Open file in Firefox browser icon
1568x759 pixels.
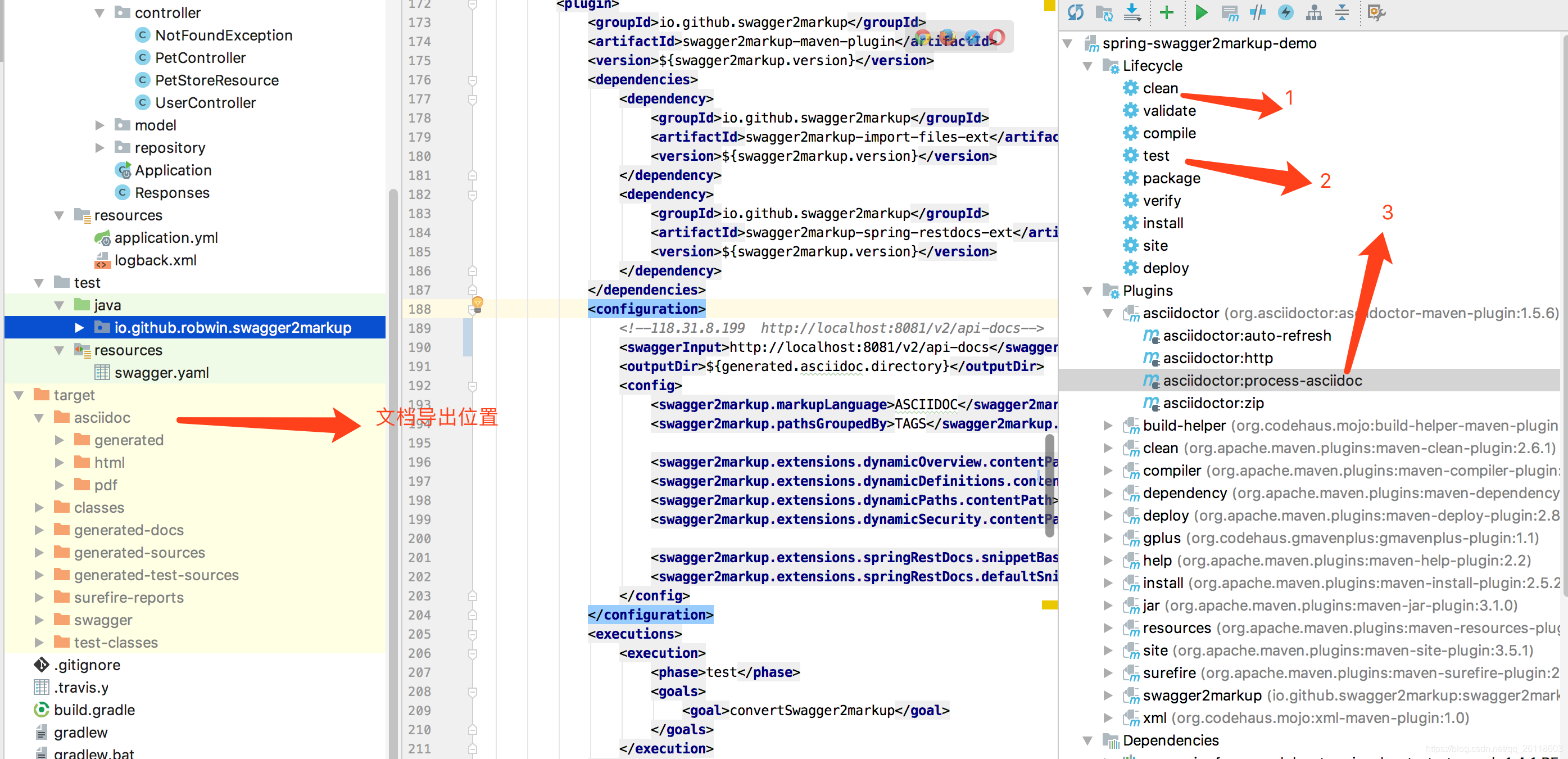point(946,38)
